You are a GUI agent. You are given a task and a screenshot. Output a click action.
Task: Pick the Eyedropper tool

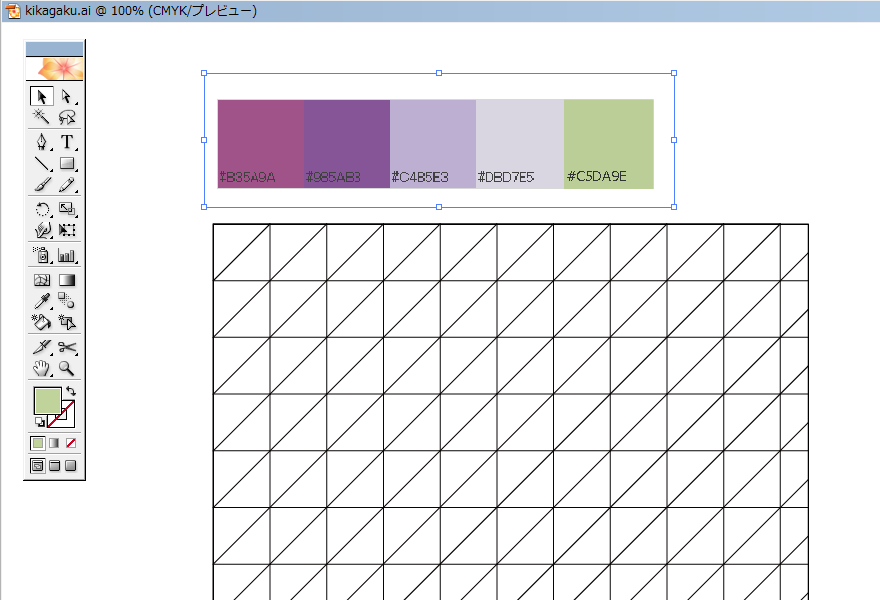(x=42, y=301)
